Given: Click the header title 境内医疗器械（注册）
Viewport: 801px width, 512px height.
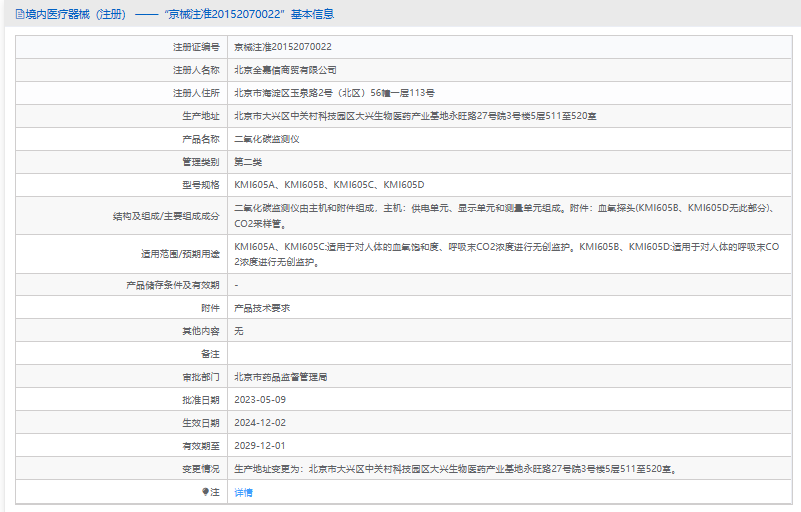Looking at the screenshot, I should pyautogui.click(x=76, y=14).
